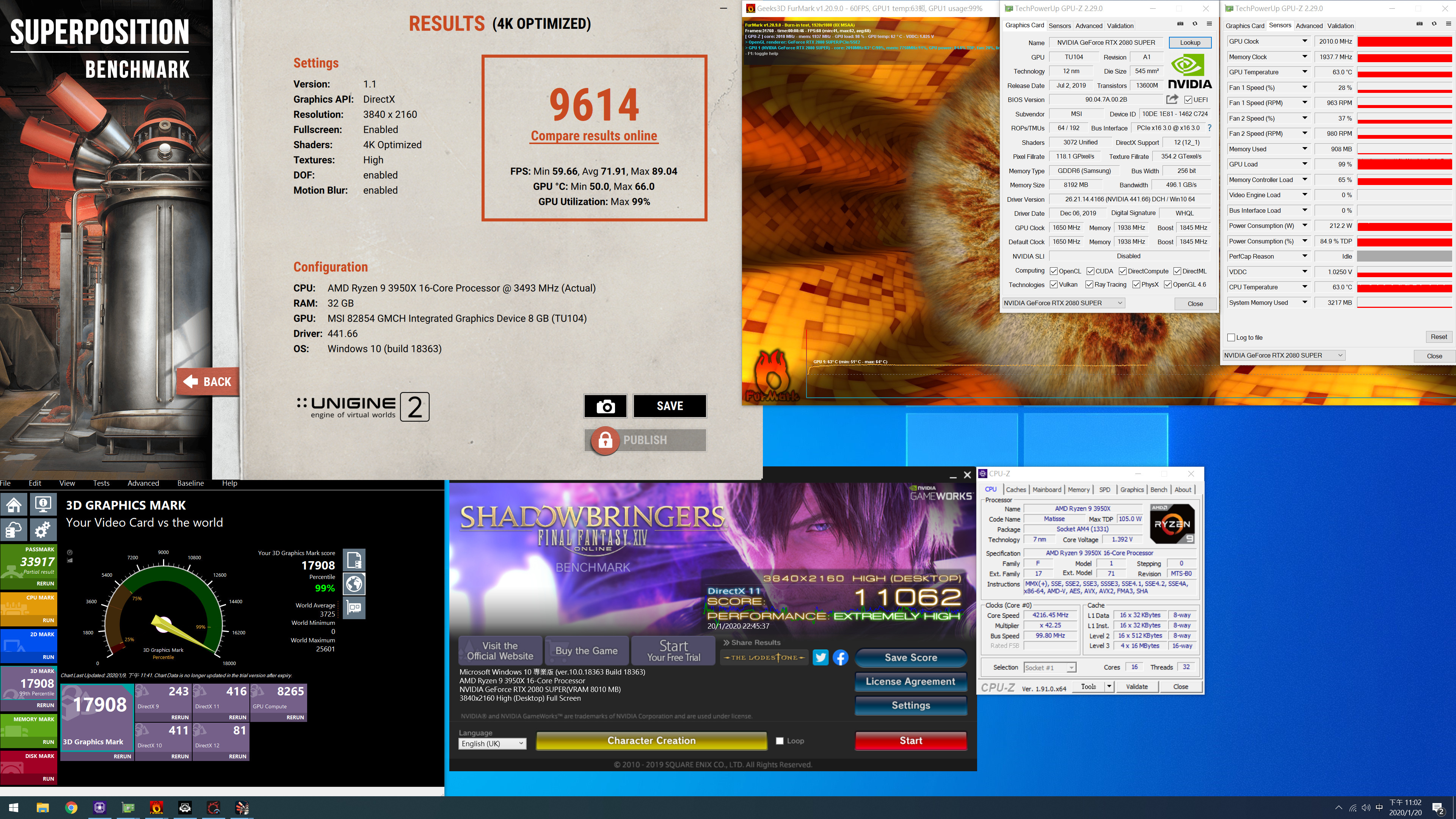Toggle UEFI checkbox in GPU-Z
The height and width of the screenshot is (819, 1456).
1189,100
